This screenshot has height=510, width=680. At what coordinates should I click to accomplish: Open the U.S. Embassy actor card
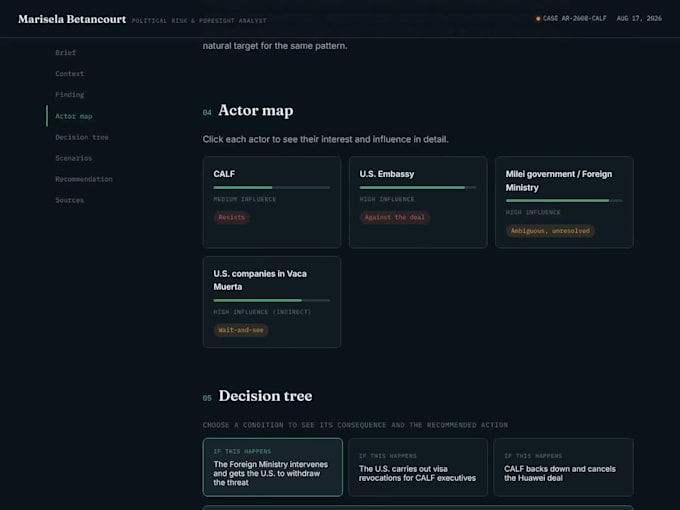[x=418, y=202]
